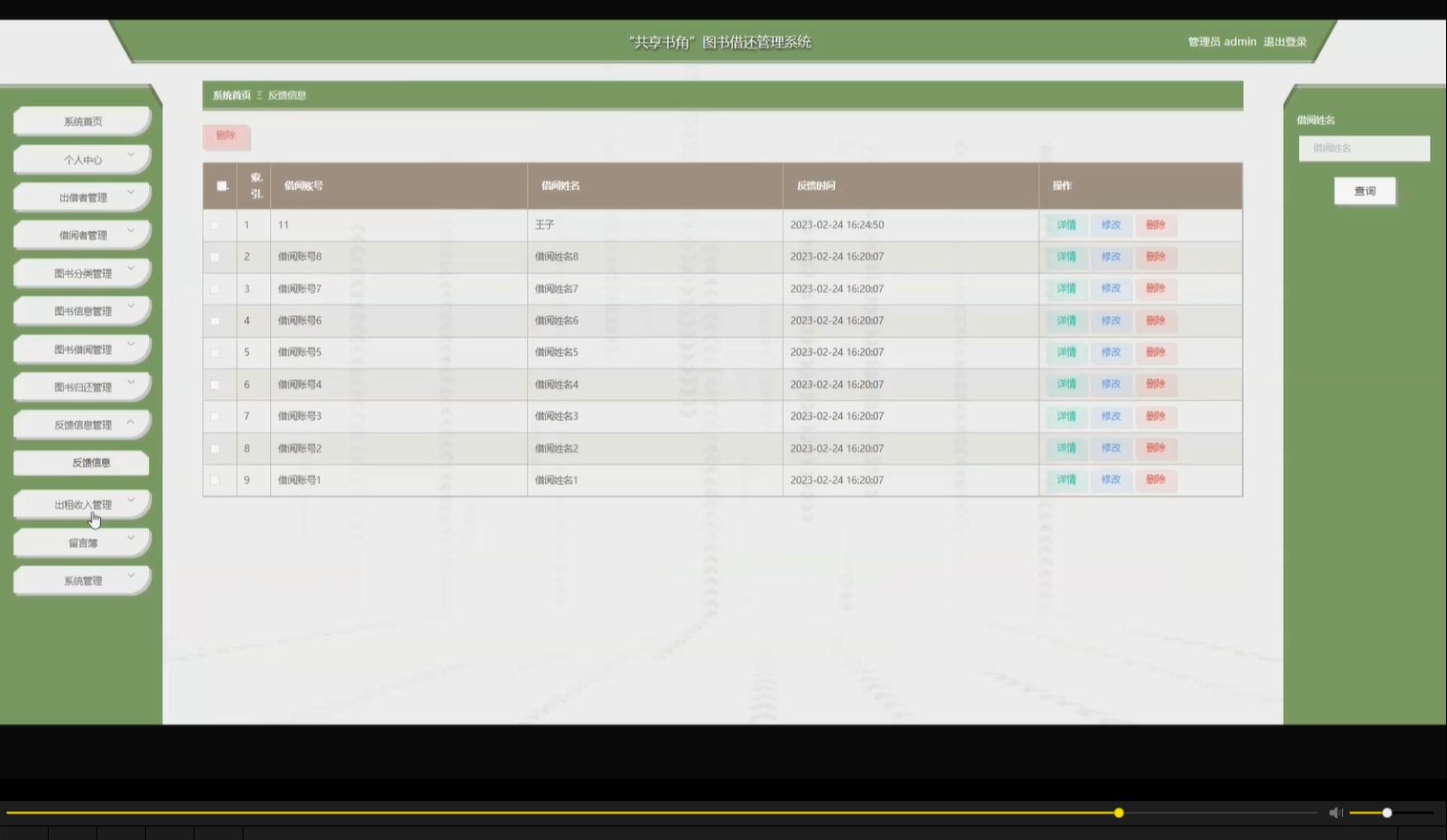The width and height of the screenshot is (1447, 840).
Task: Open the 系统管理 sidebar menu
Action: click(82, 580)
